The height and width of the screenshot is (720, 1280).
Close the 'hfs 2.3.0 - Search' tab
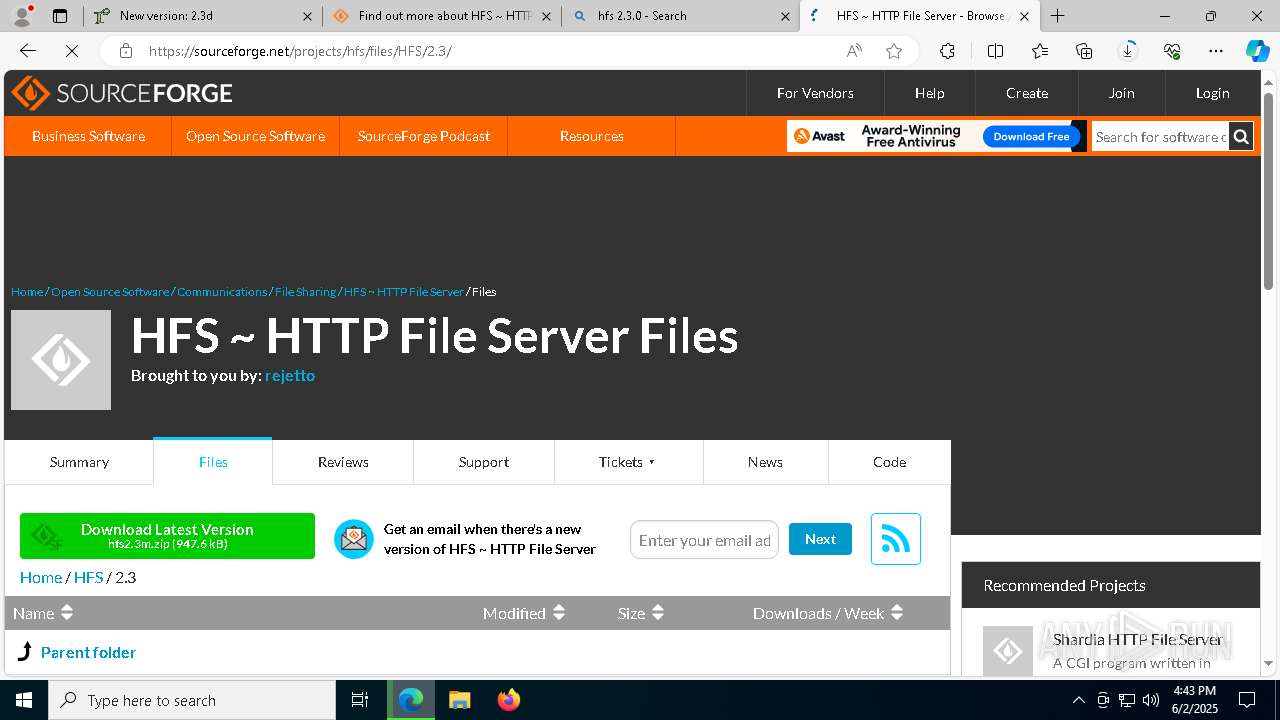(x=785, y=16)
